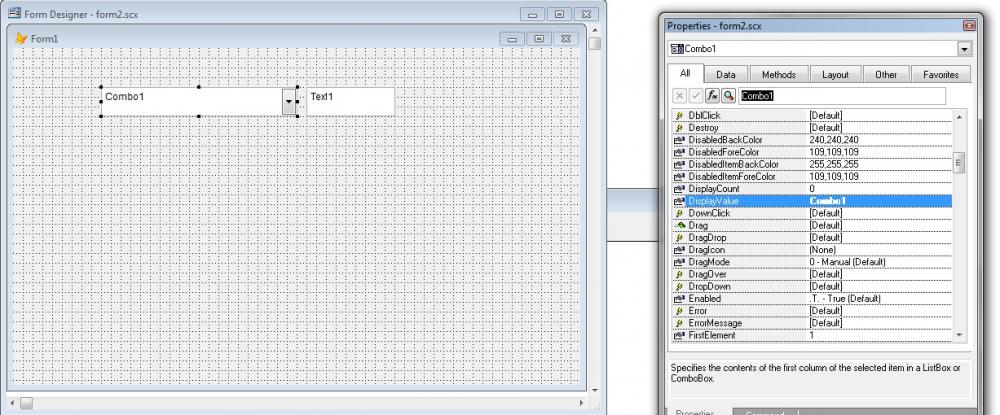The width and height of the screenshot is (1000, 415).
Task: Select the Other tab
Action: click(x=886, y=75)
